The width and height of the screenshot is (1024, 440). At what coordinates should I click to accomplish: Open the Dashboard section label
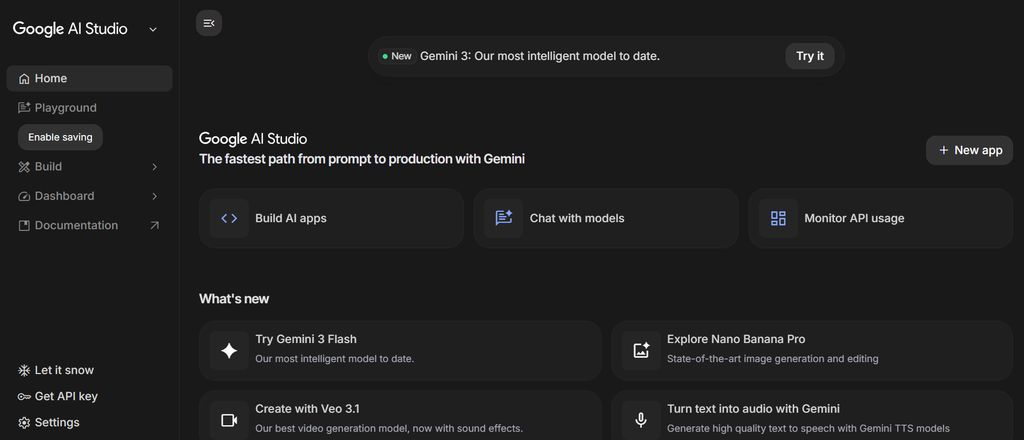point(64,196)
